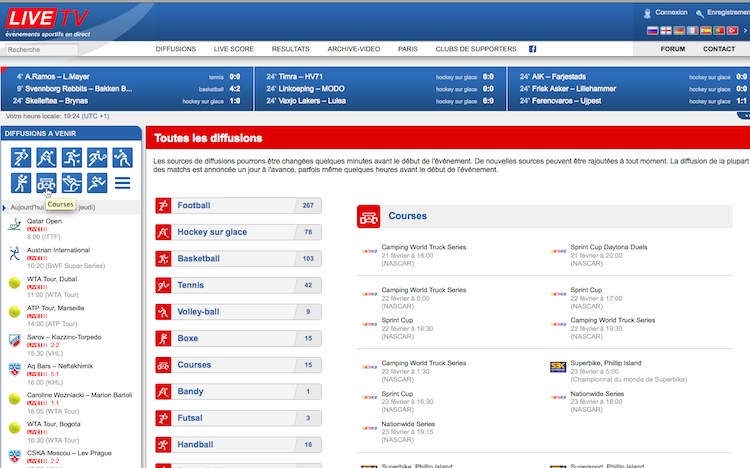
Task: Select the volleyball sport filter icon
Action: (x=122, y=157)
